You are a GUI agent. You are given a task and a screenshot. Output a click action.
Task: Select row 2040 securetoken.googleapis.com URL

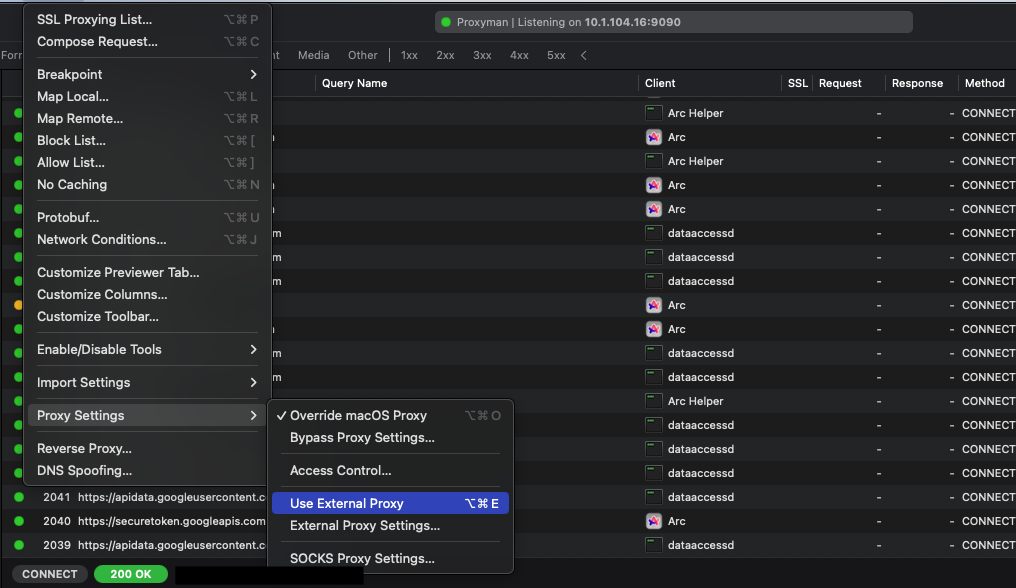tap(172, 521)
